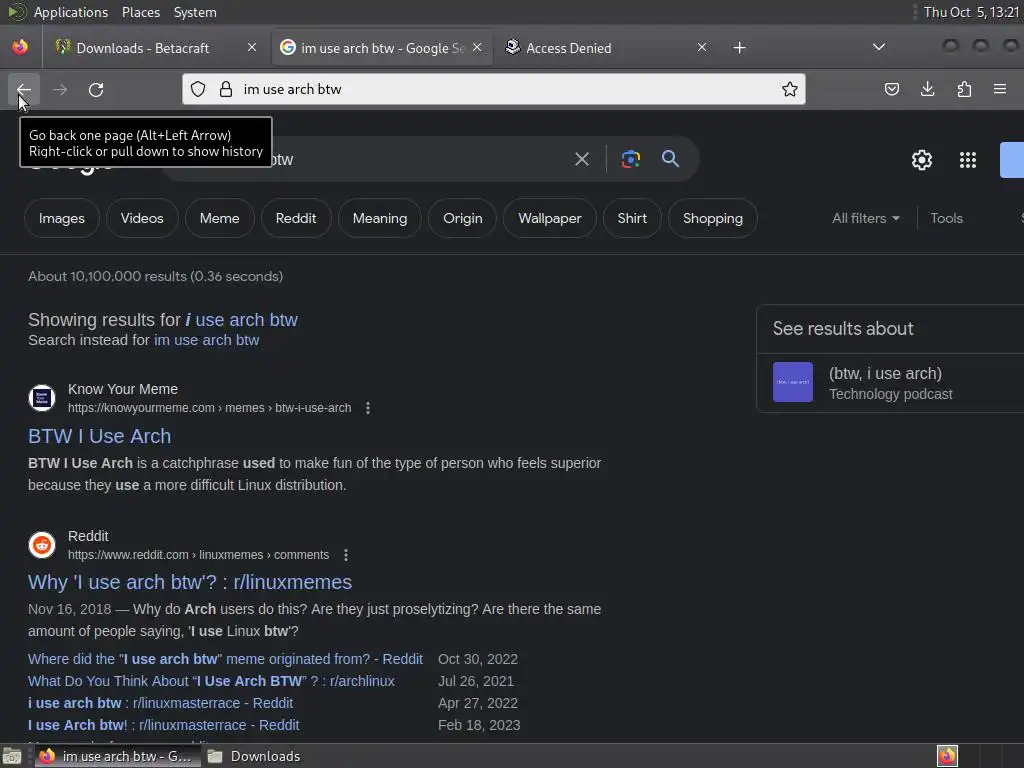Select the Origin filter chip
This screenshot has width=1024, height=768.
coord(462,218)
